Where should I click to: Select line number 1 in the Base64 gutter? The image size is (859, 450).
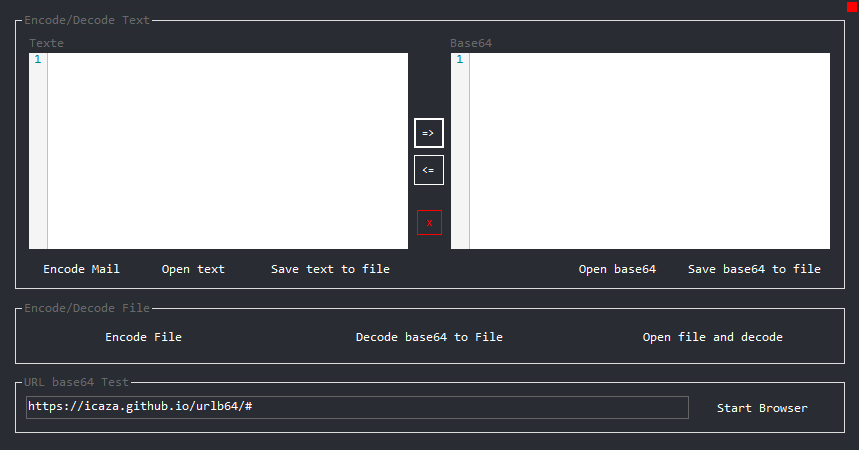coord(460,60)
